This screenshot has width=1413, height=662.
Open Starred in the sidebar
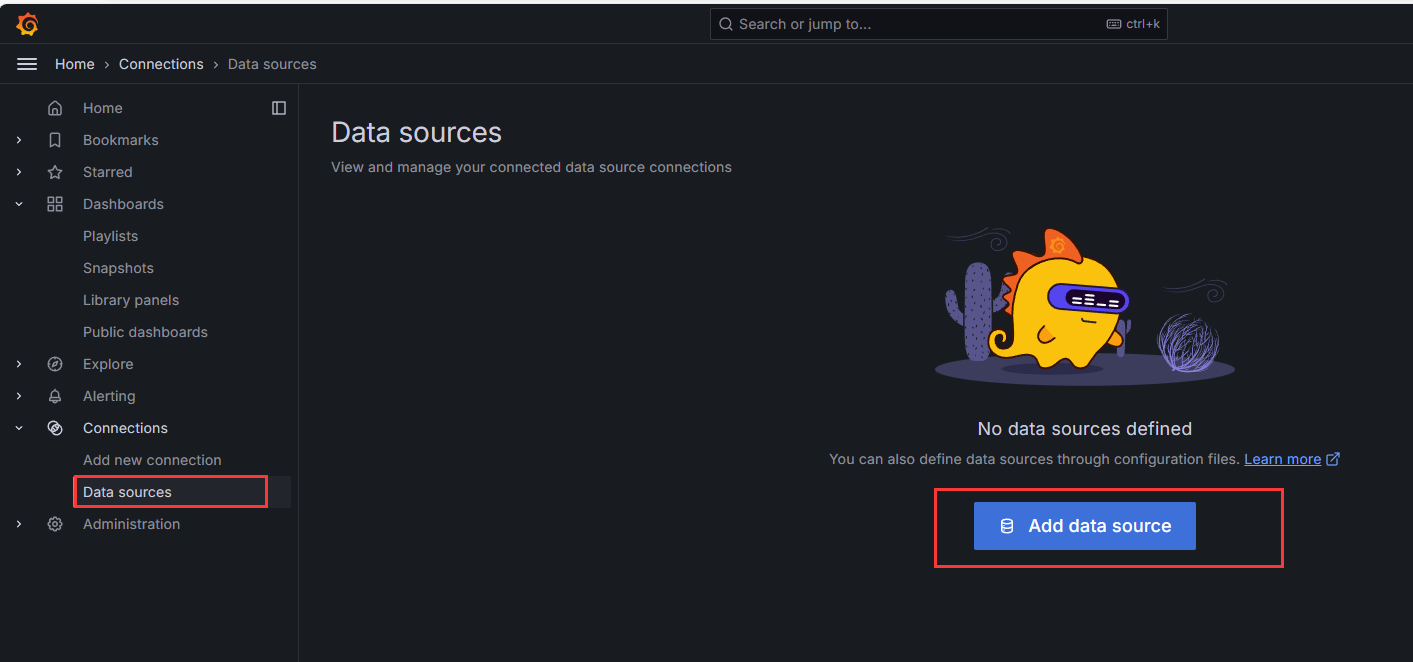107,172
